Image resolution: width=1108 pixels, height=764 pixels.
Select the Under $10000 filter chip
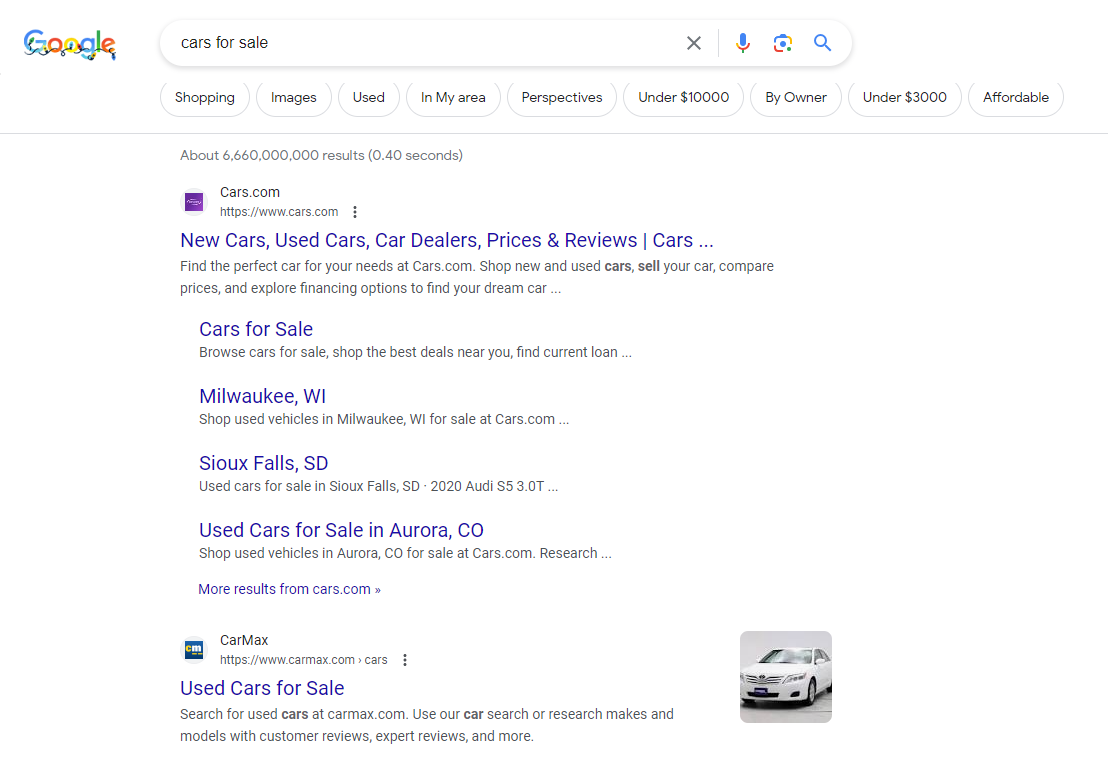point(683,98)
